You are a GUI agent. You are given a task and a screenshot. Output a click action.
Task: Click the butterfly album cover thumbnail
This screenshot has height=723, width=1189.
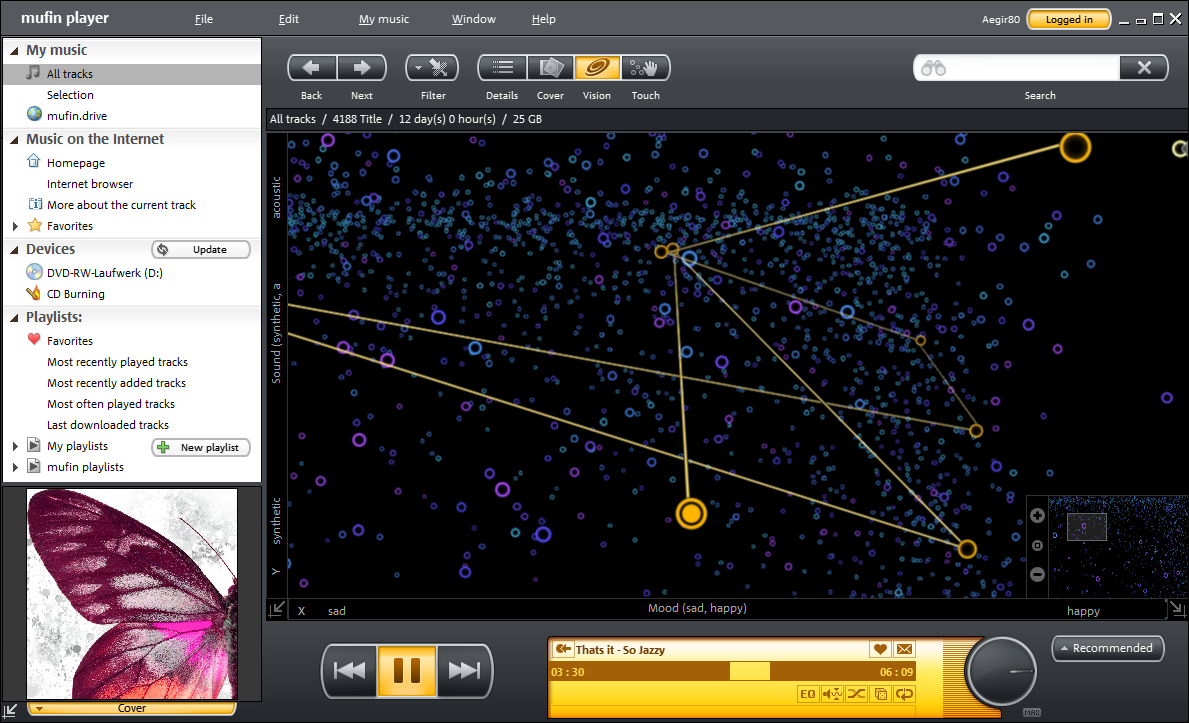click(132, 593)
